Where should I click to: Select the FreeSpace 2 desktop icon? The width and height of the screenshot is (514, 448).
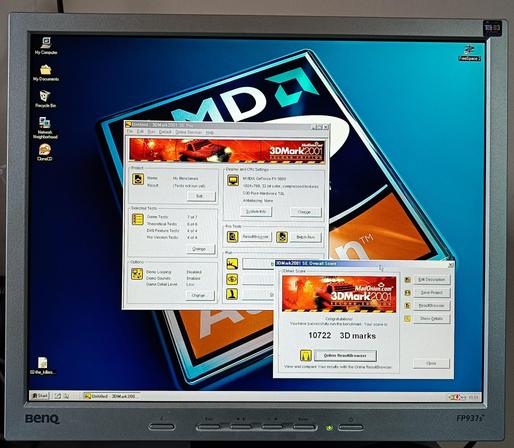click(x=469, y=53)
